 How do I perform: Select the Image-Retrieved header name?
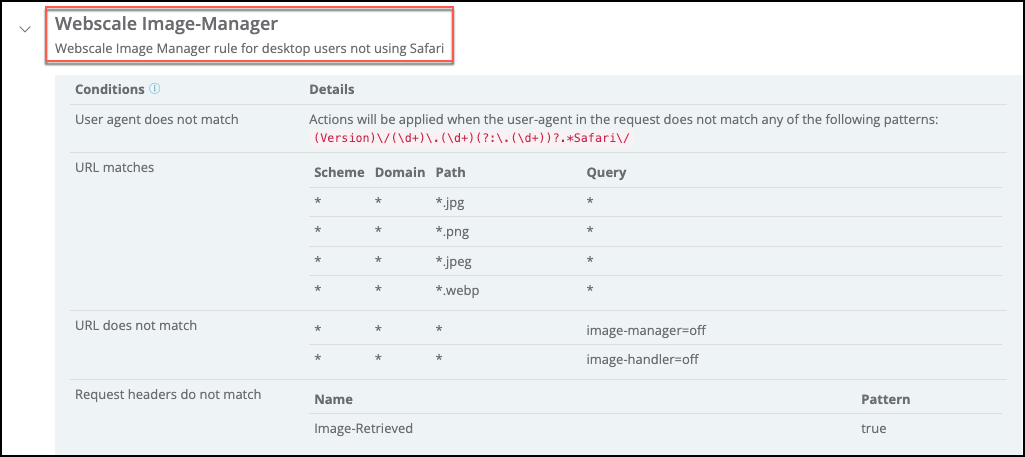point(363,429)
